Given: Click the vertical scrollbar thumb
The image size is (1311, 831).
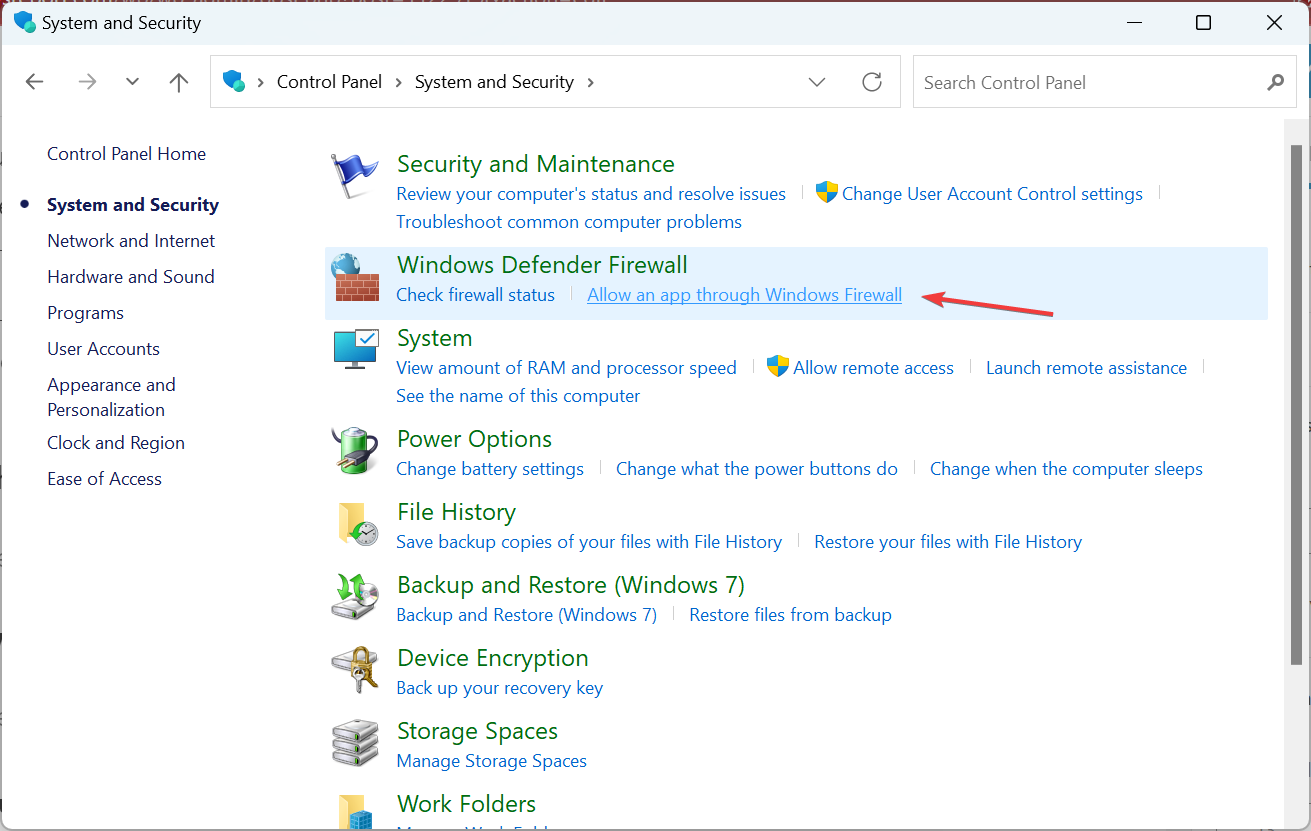Looking at the screenshot, I should [x=1296, y=405].
